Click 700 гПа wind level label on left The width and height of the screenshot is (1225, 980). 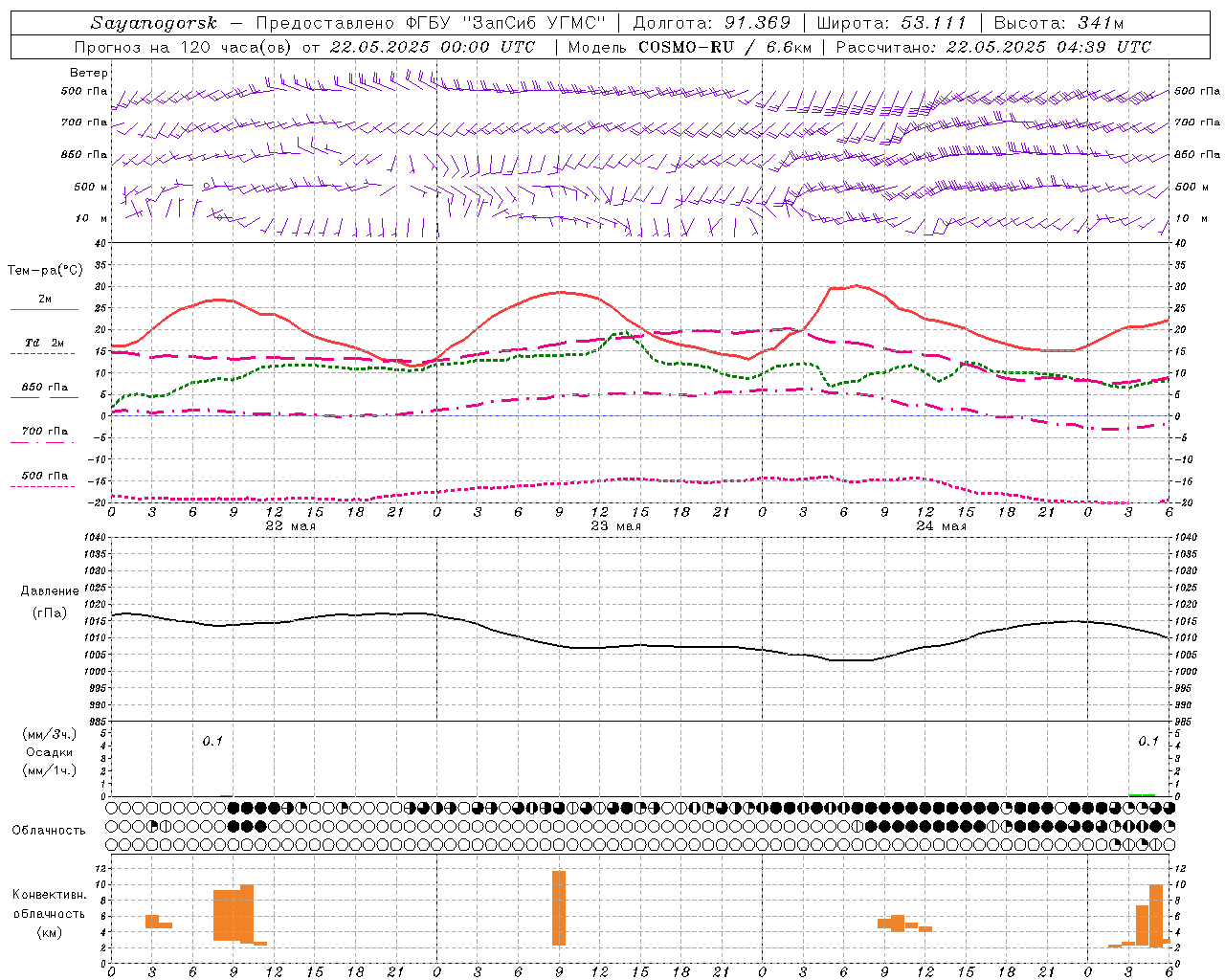[x=84, y=122]
